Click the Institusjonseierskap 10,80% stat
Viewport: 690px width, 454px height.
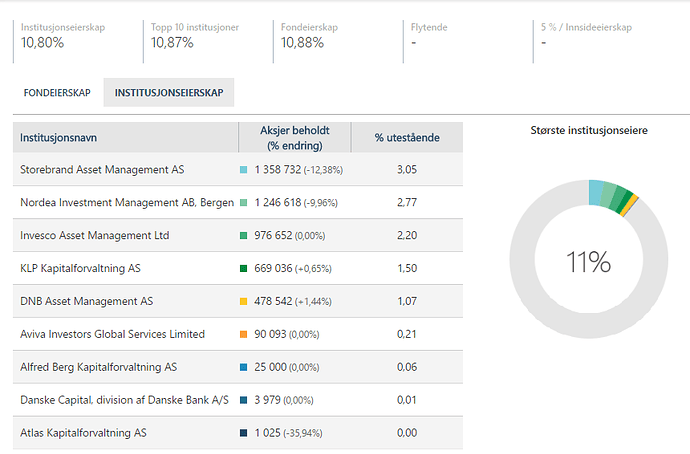pyautogui.click(x=63, y=35)
